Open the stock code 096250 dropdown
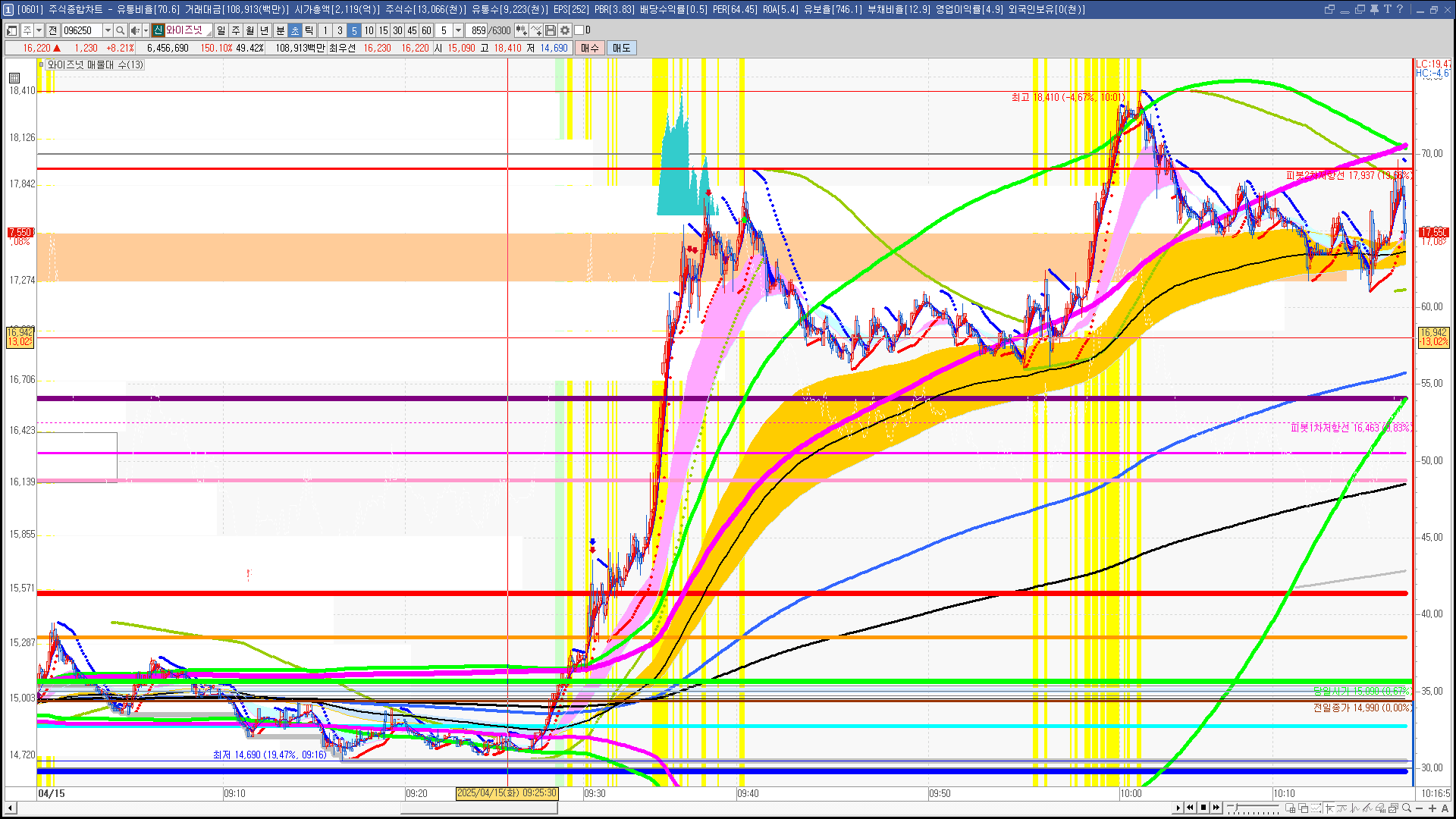 pyautogui.click(x=108, y=30)
